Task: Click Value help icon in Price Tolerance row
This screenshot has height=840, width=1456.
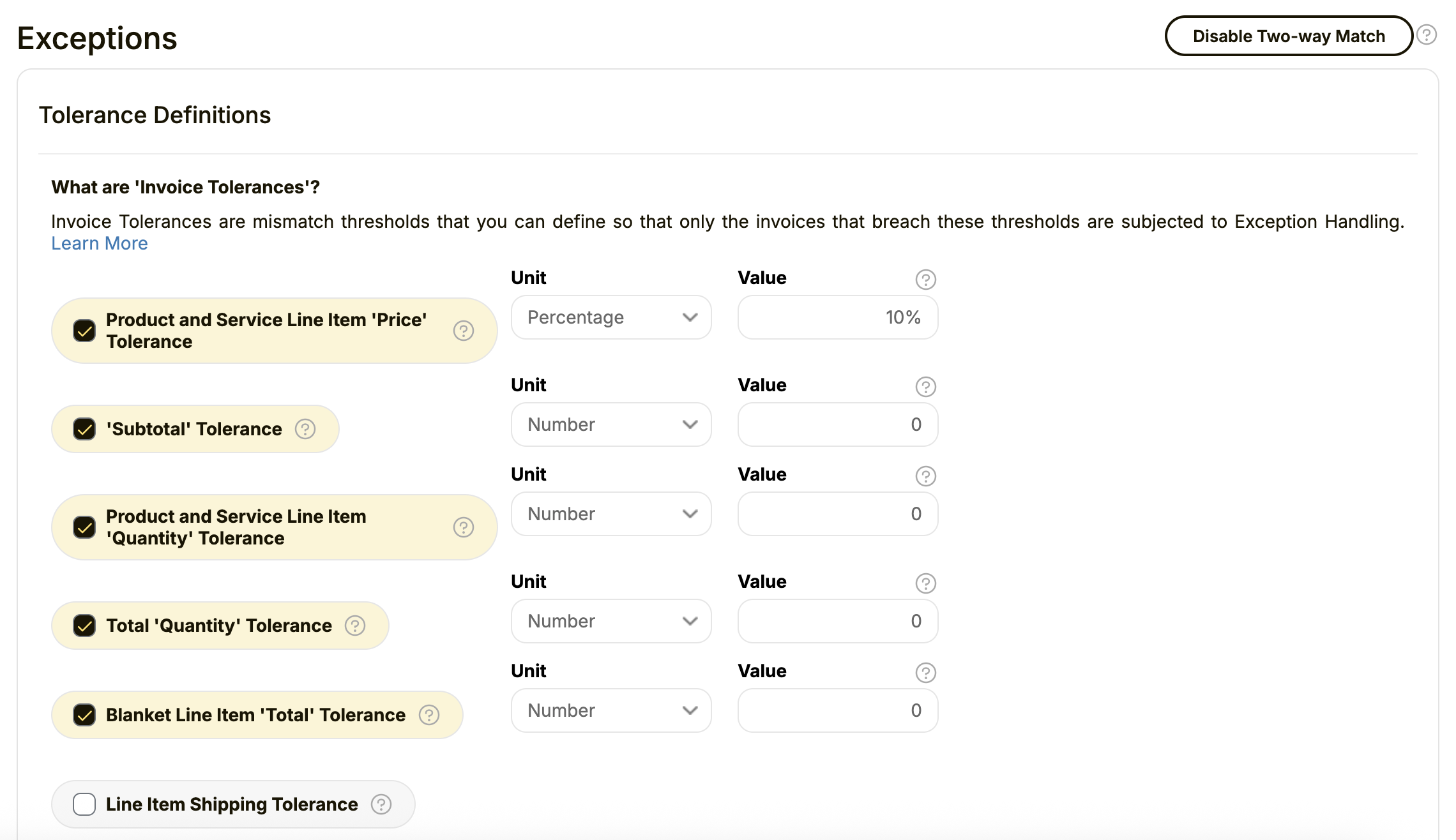Action: tap(926, 279)
